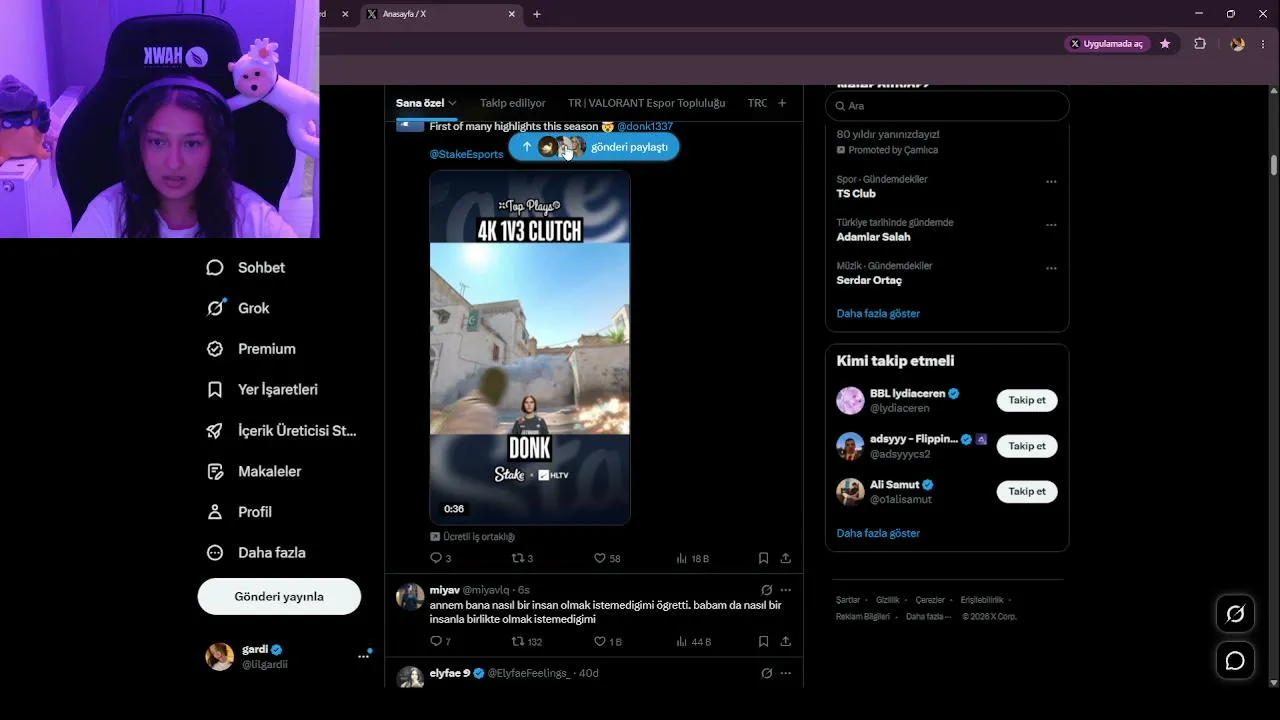Like the donk post with 58 likes
Image resolution: width=1280 pixels, height=720 pixels.
[x=607, y=558]
